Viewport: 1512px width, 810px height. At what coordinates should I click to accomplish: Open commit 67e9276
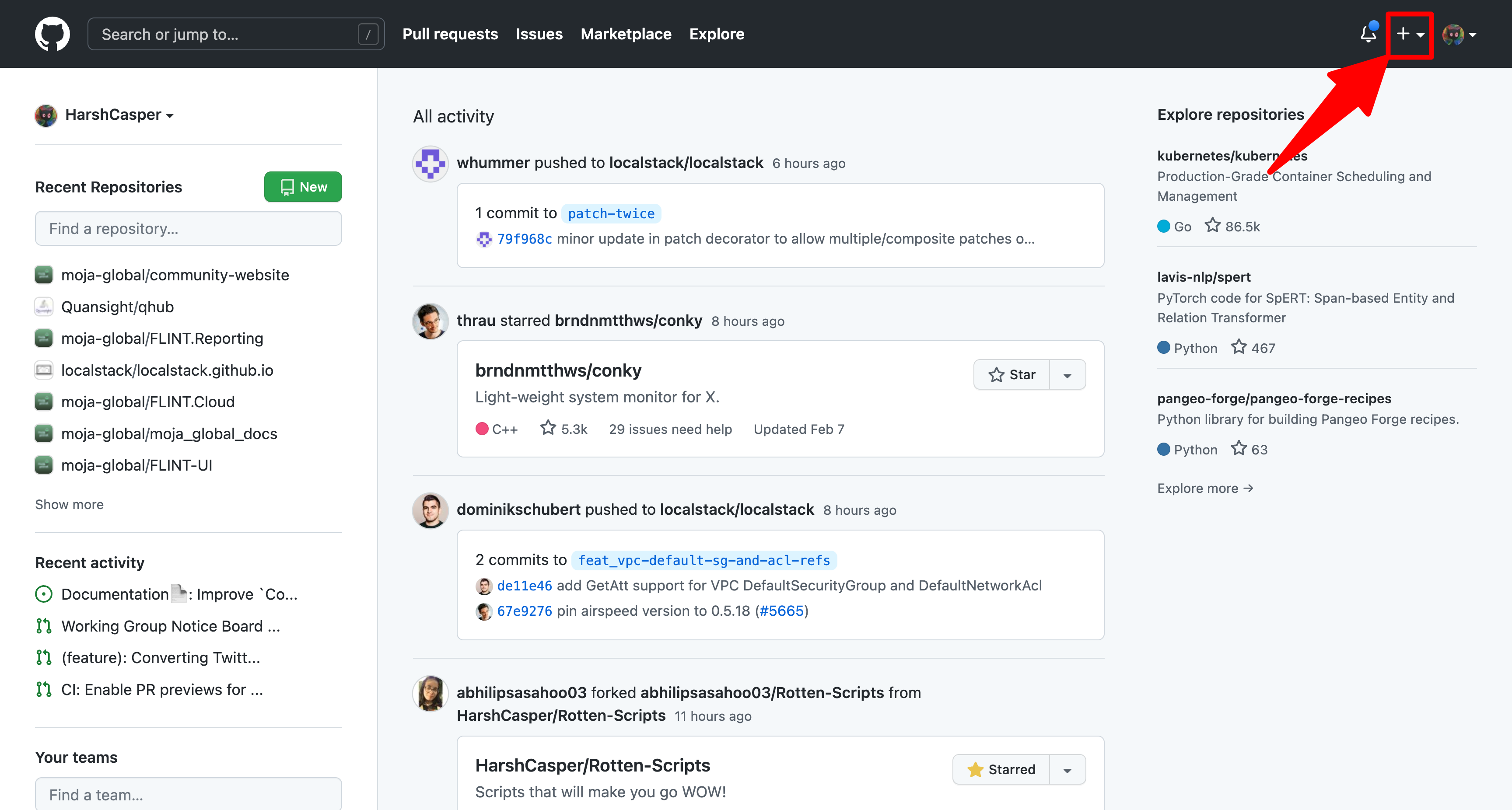(x=524, y=611)
